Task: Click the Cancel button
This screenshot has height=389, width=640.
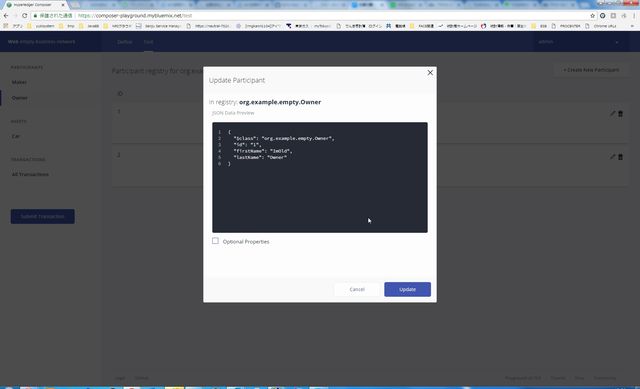Action: coord(357,289)
